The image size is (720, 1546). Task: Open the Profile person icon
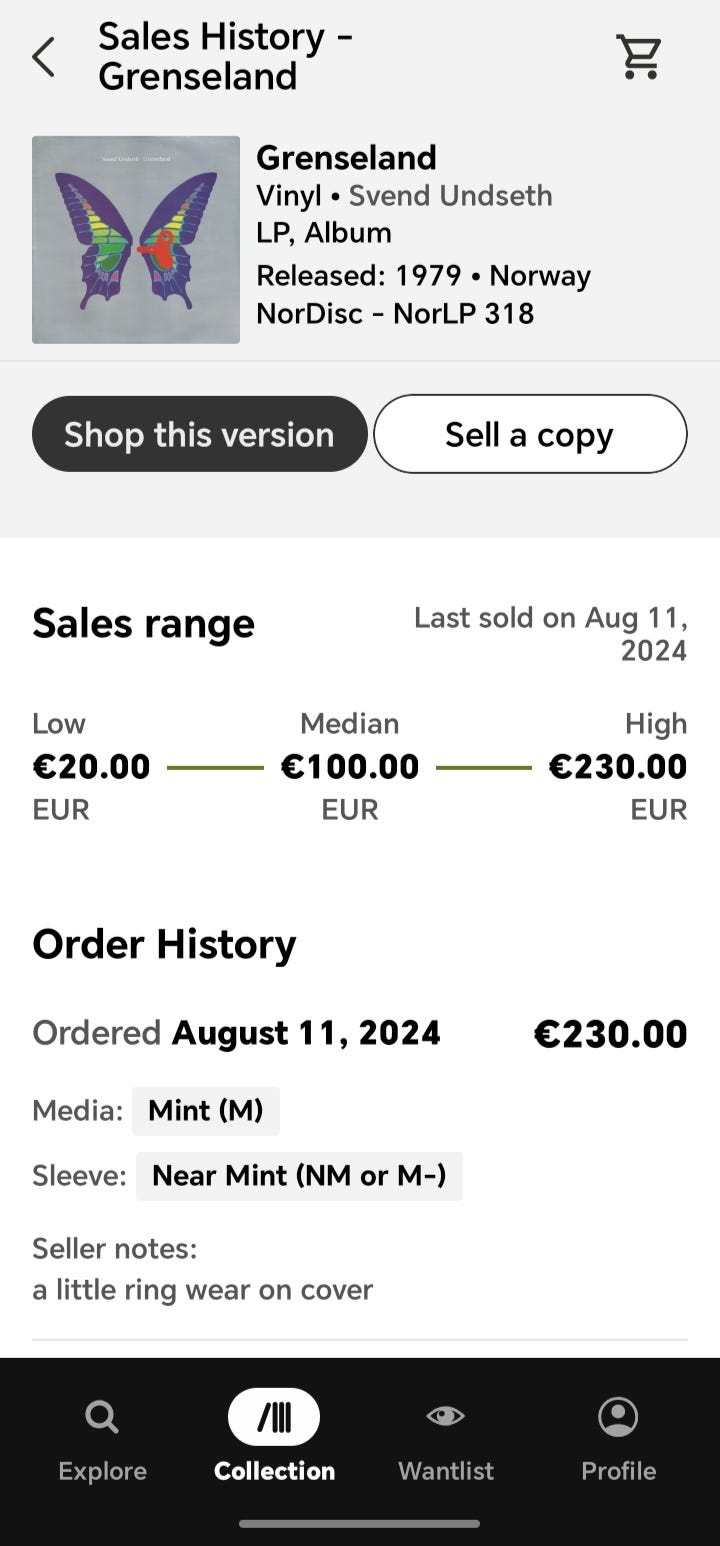tap(618, 1416)
